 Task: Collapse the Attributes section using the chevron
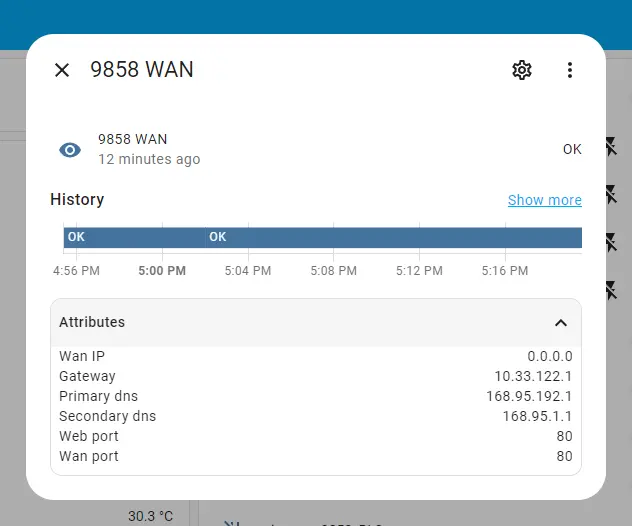(561, 323)
